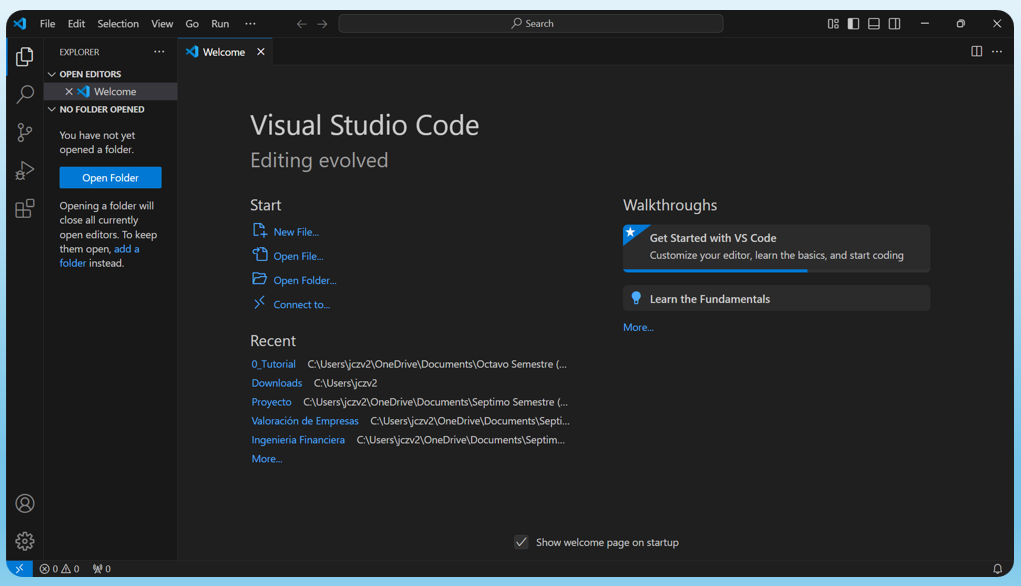Open recent Ingenieria Financiera
Image resolution: width=1021 pixels, height=586 pixels.
[x=298, y=440]
